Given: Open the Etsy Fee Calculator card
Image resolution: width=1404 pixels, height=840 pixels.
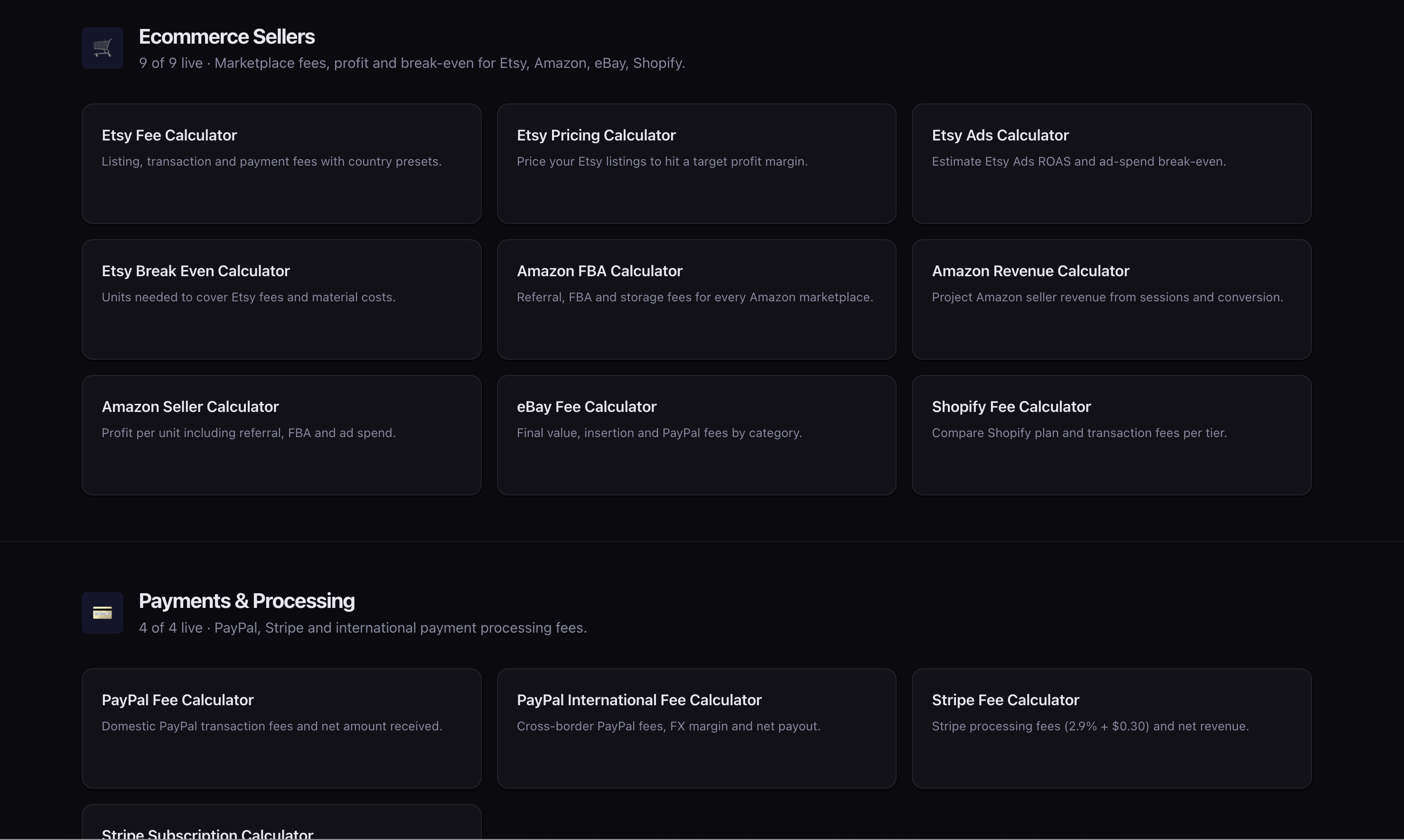Looking at the screenshot, I should (281, 164).
